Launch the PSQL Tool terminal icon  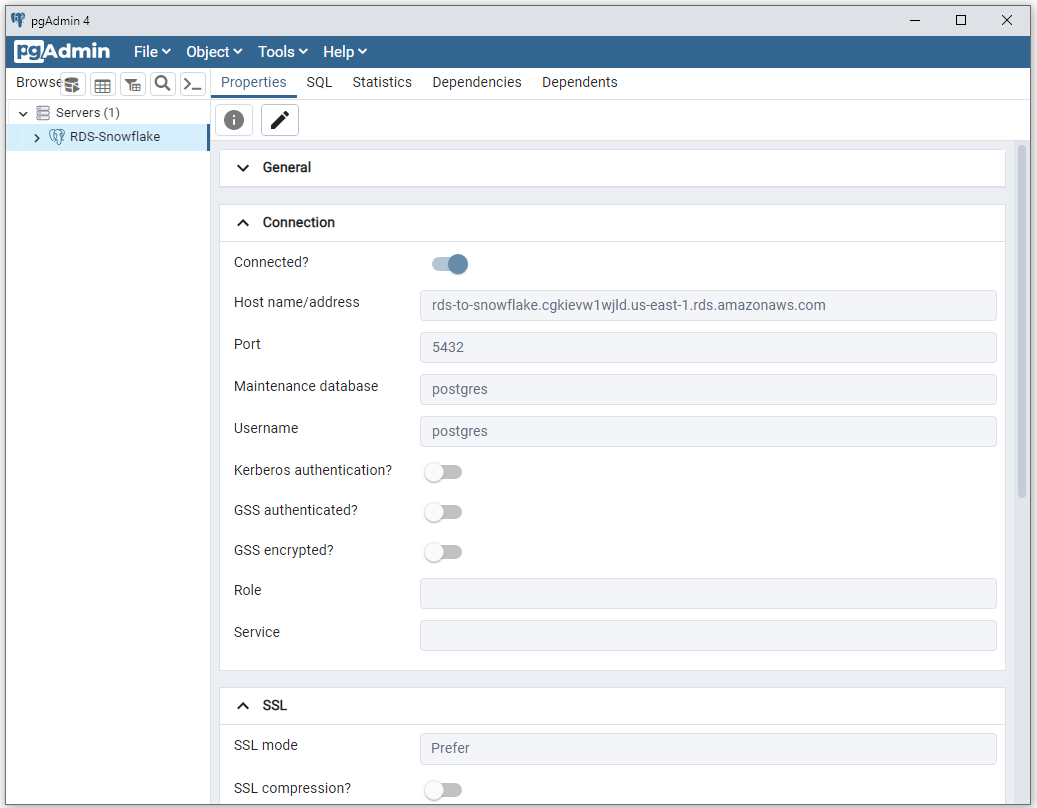tap(193, 84)
